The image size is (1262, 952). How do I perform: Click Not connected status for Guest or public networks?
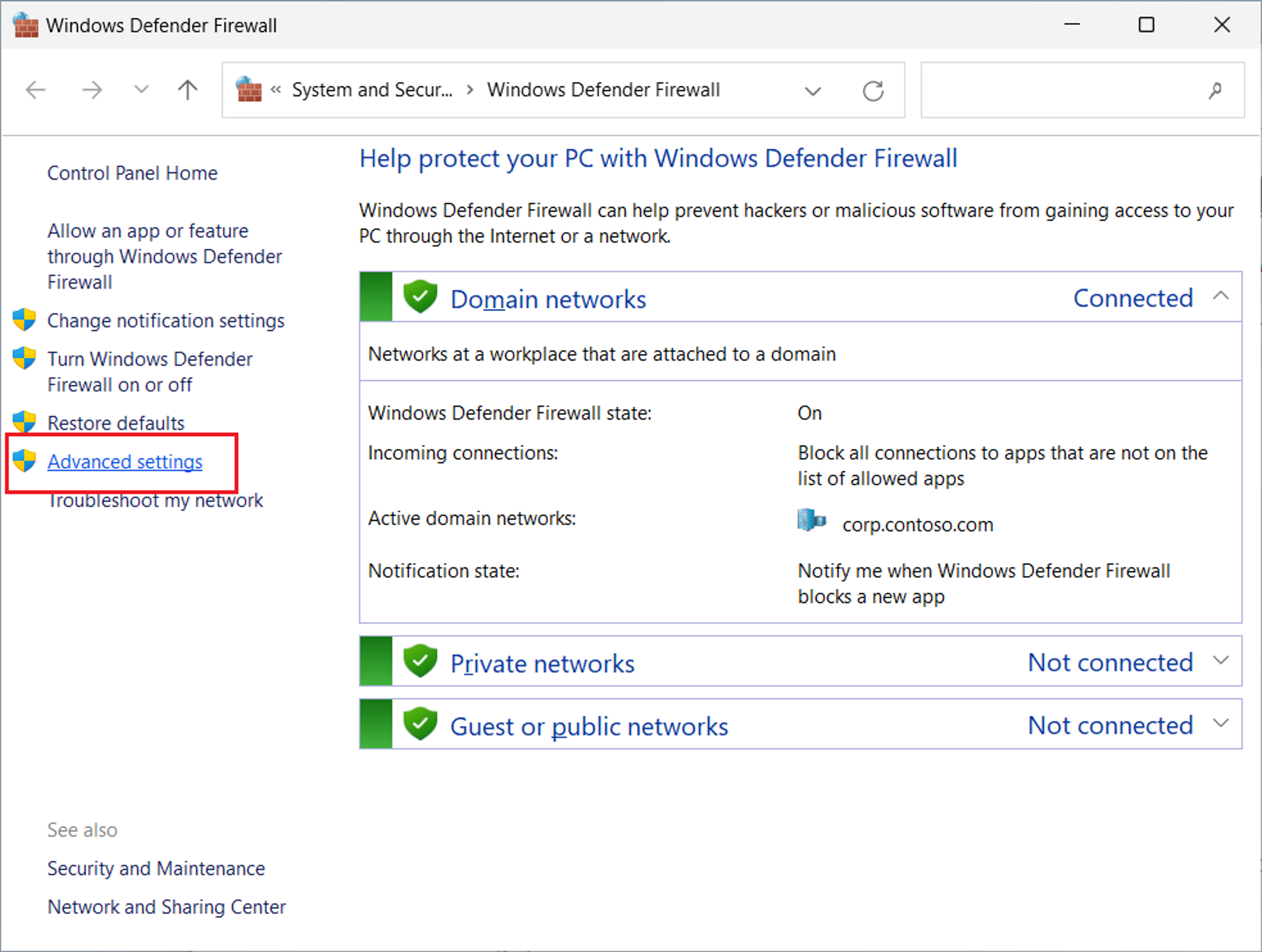tap(1110, 725)
